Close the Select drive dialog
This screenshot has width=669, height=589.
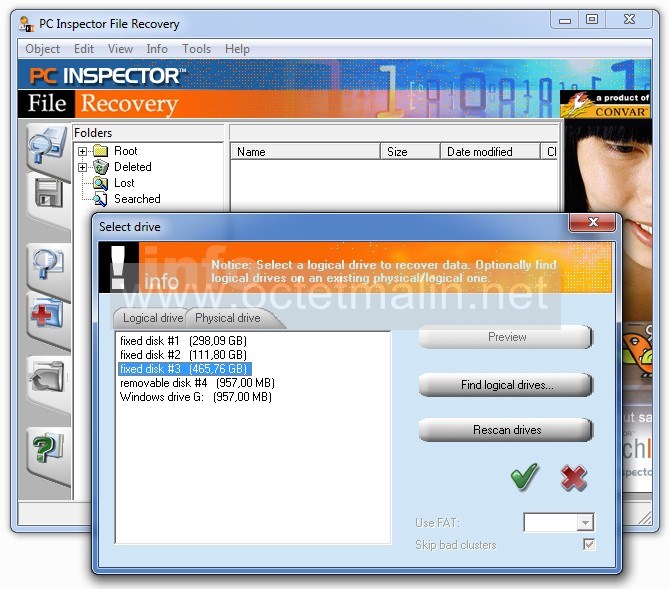[x=593, y=222]
